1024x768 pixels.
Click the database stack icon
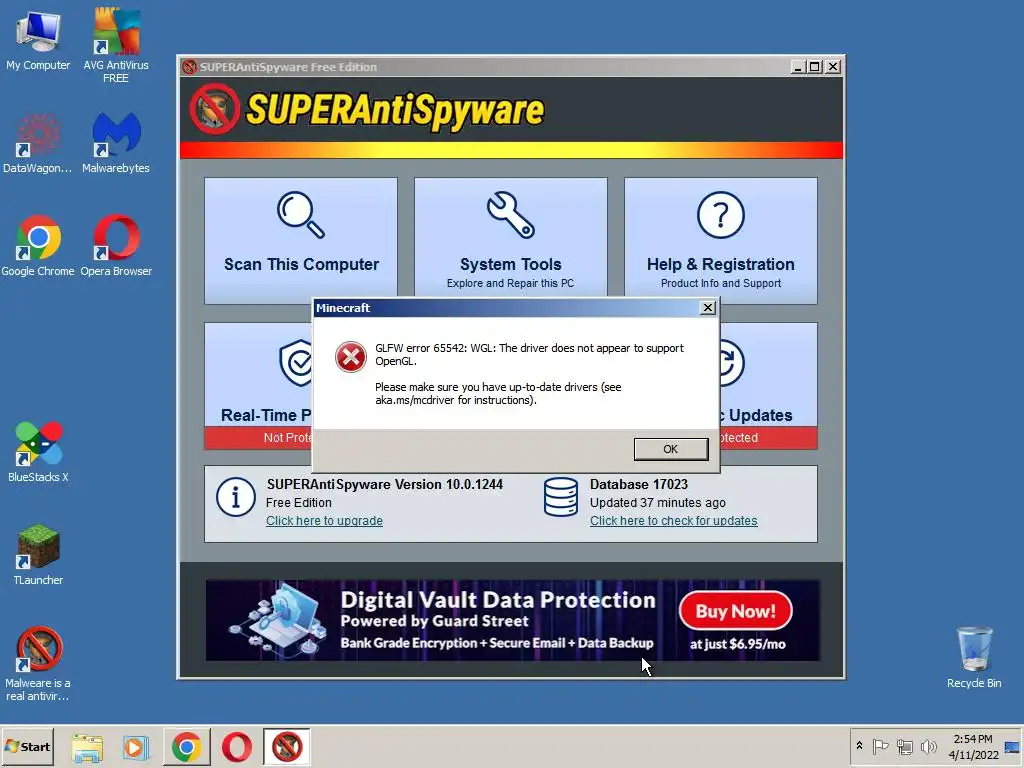coord(561,497)
